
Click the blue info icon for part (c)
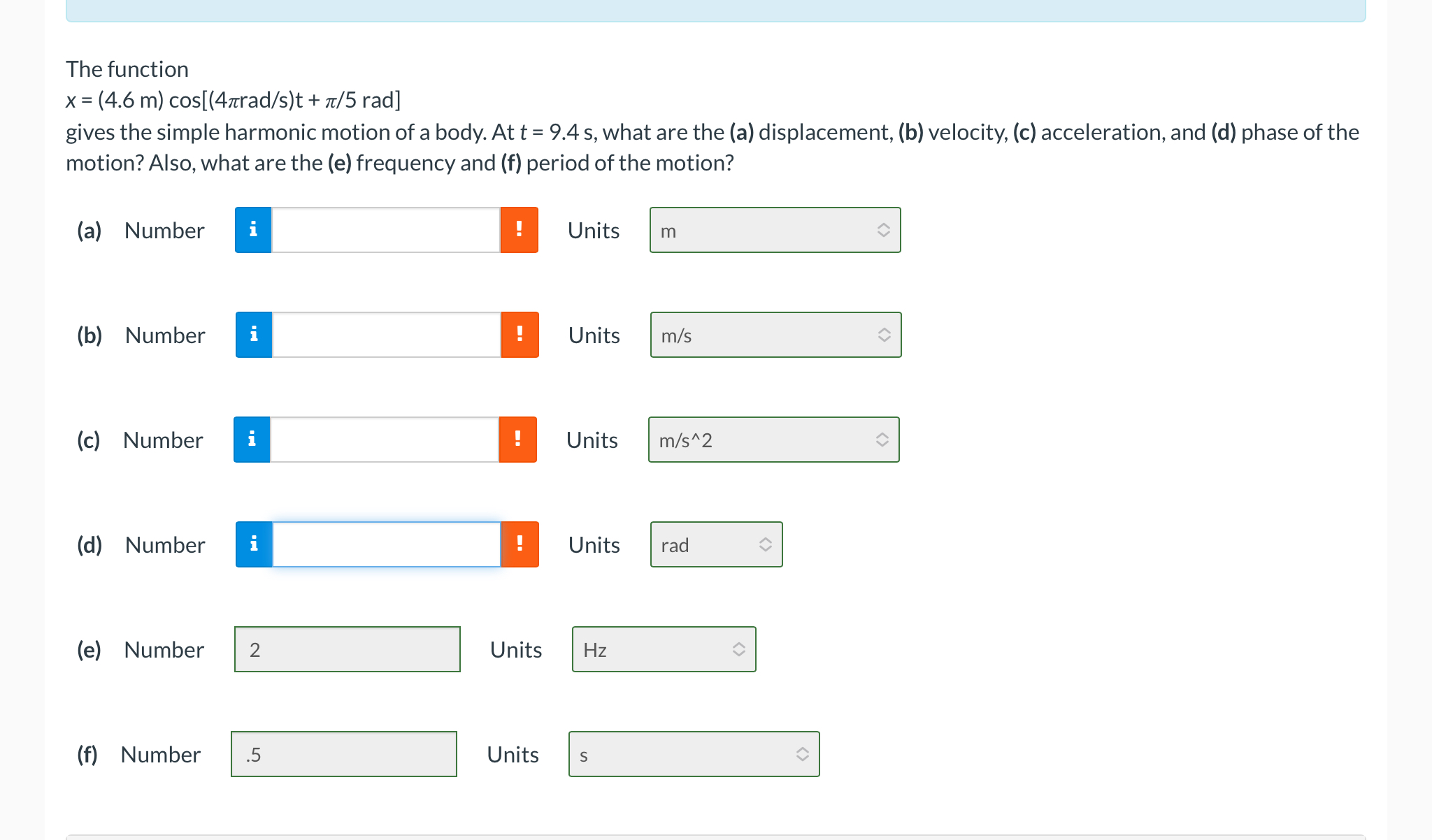point(252,440)
